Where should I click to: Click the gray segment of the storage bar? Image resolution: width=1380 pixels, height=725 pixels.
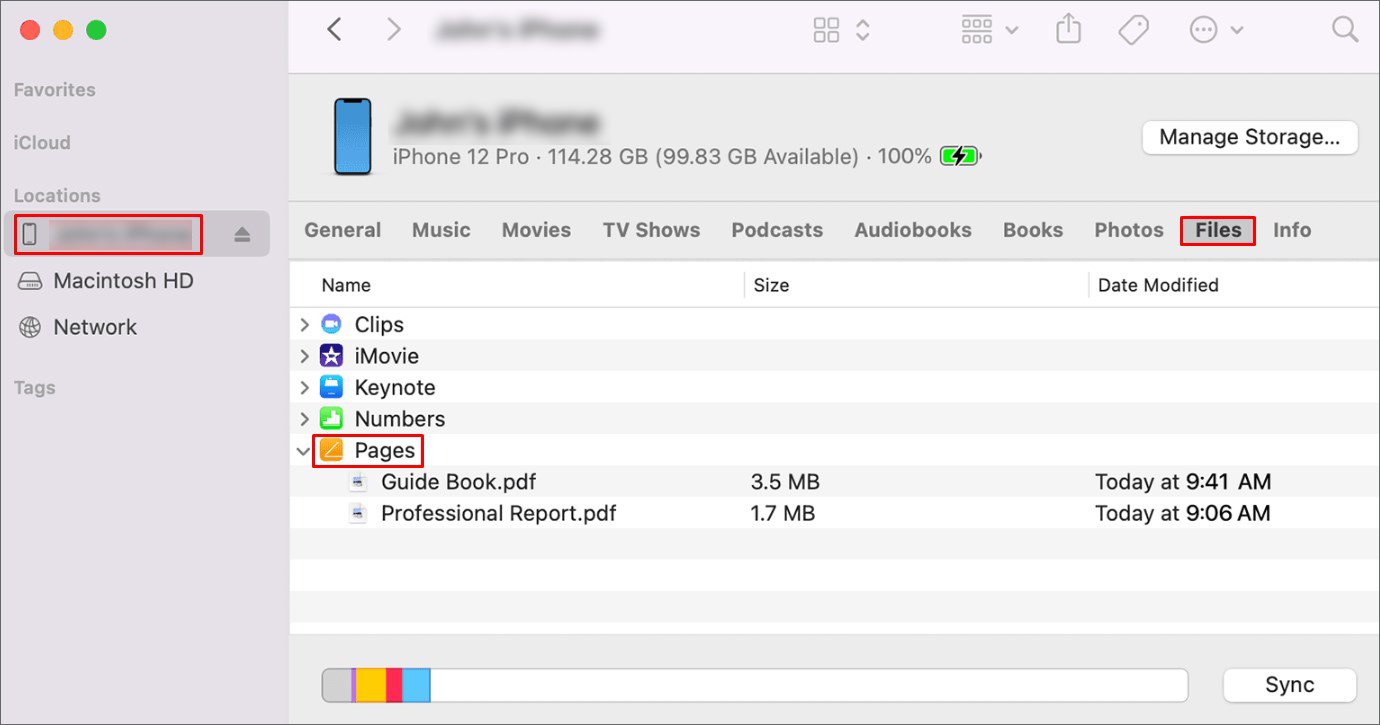337,685
